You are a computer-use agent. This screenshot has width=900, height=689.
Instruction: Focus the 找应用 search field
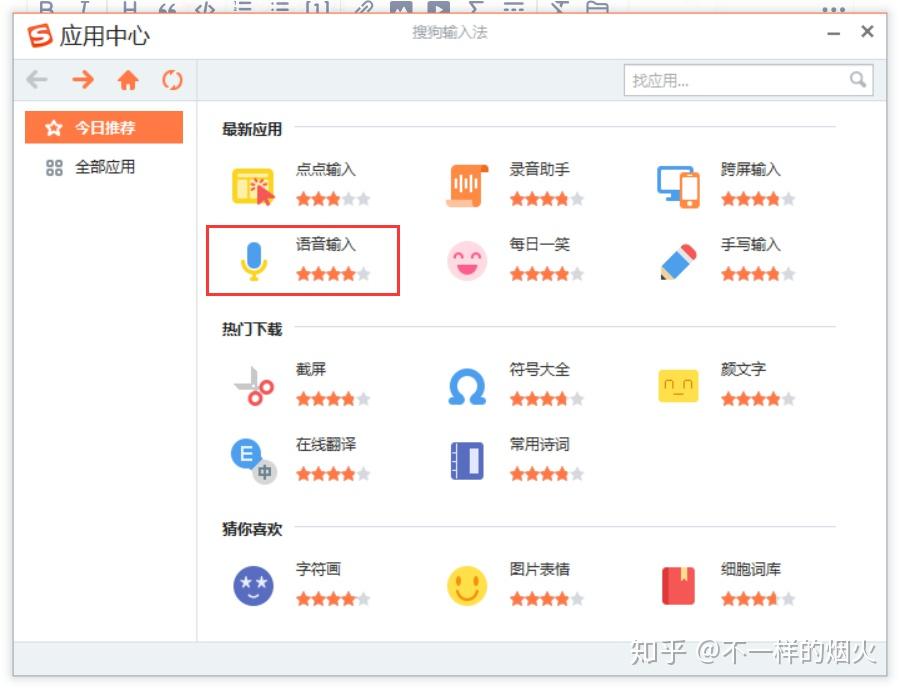[x=748, y=80]
